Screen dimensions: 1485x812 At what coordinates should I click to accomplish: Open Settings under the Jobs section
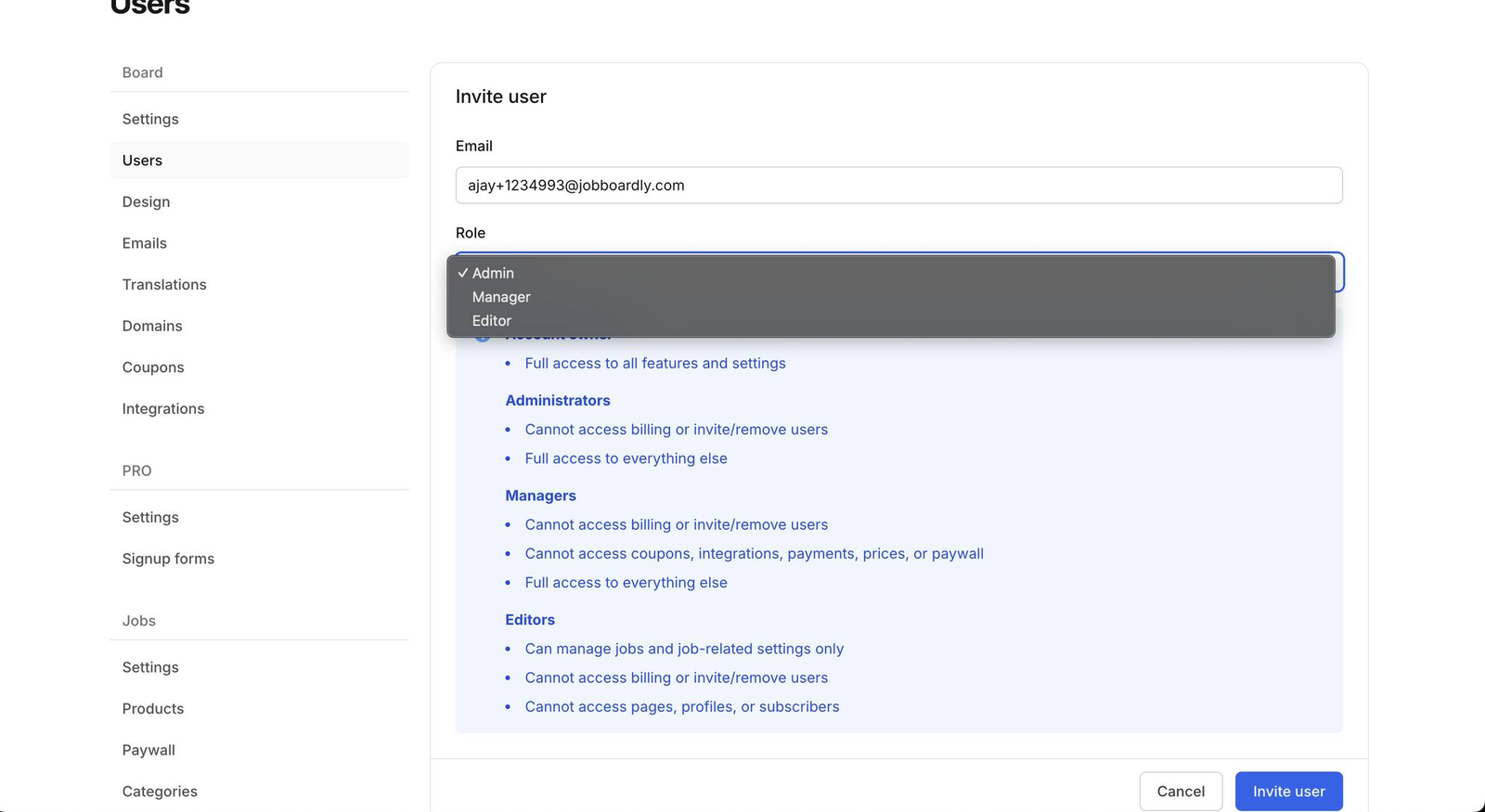[x=150, y=667]
